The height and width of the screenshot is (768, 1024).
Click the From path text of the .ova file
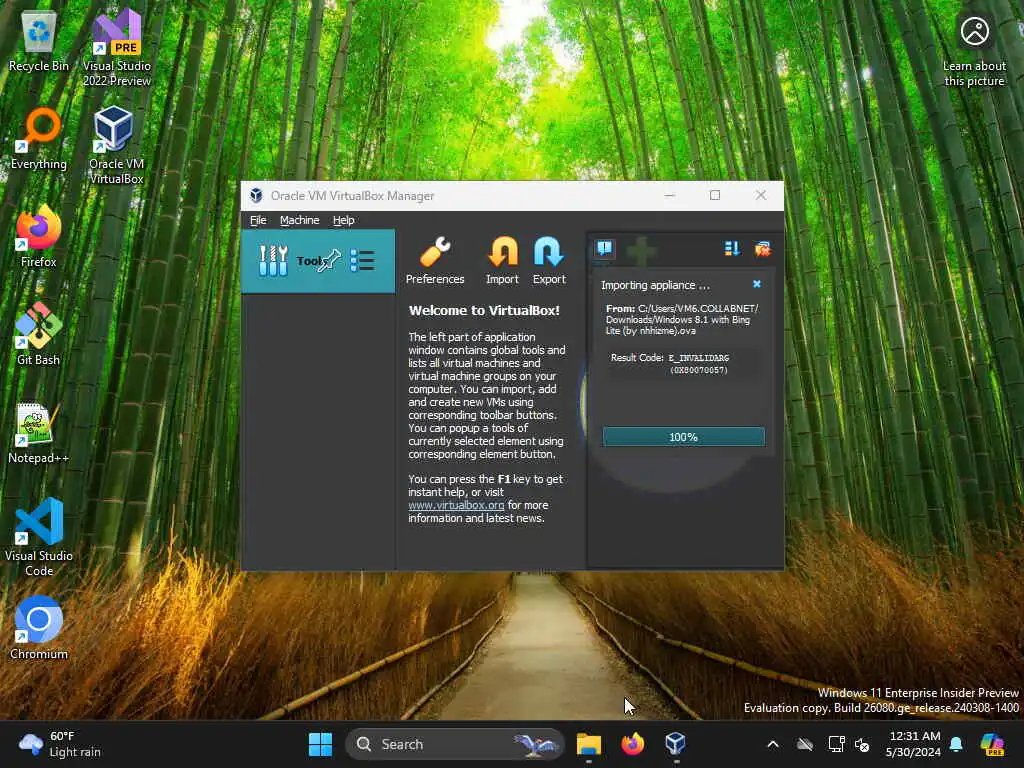pyautogui.click(x=682, y=319)
